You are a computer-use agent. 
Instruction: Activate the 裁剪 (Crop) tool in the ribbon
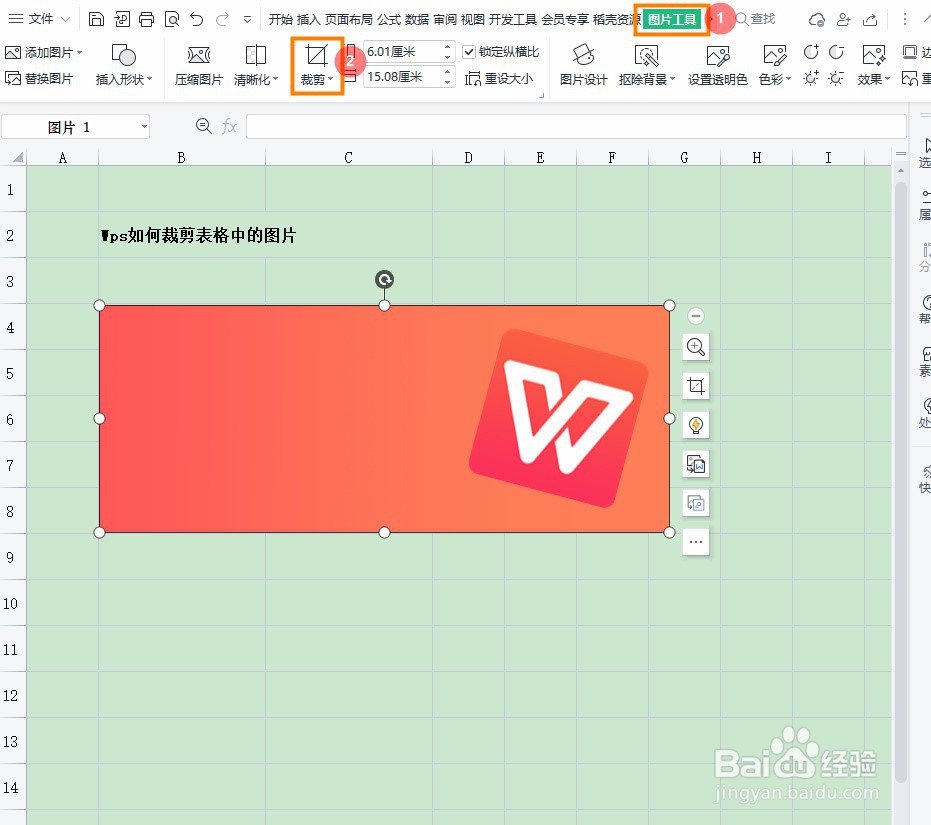tap(316, 64)
